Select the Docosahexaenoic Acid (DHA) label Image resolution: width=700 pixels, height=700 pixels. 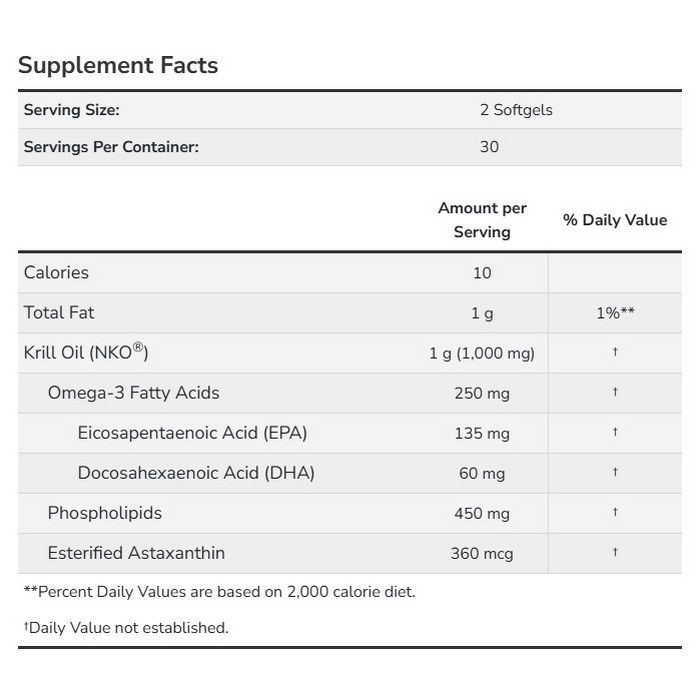(196, 473)
